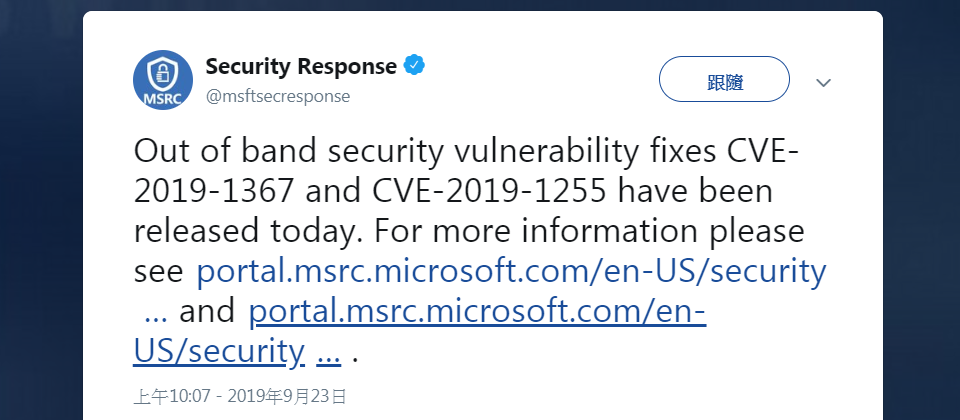960x420 pixels.
Task: Open first portal.msrc.microsoft.com/en-US/security link
Action: (x=511, y=271)
